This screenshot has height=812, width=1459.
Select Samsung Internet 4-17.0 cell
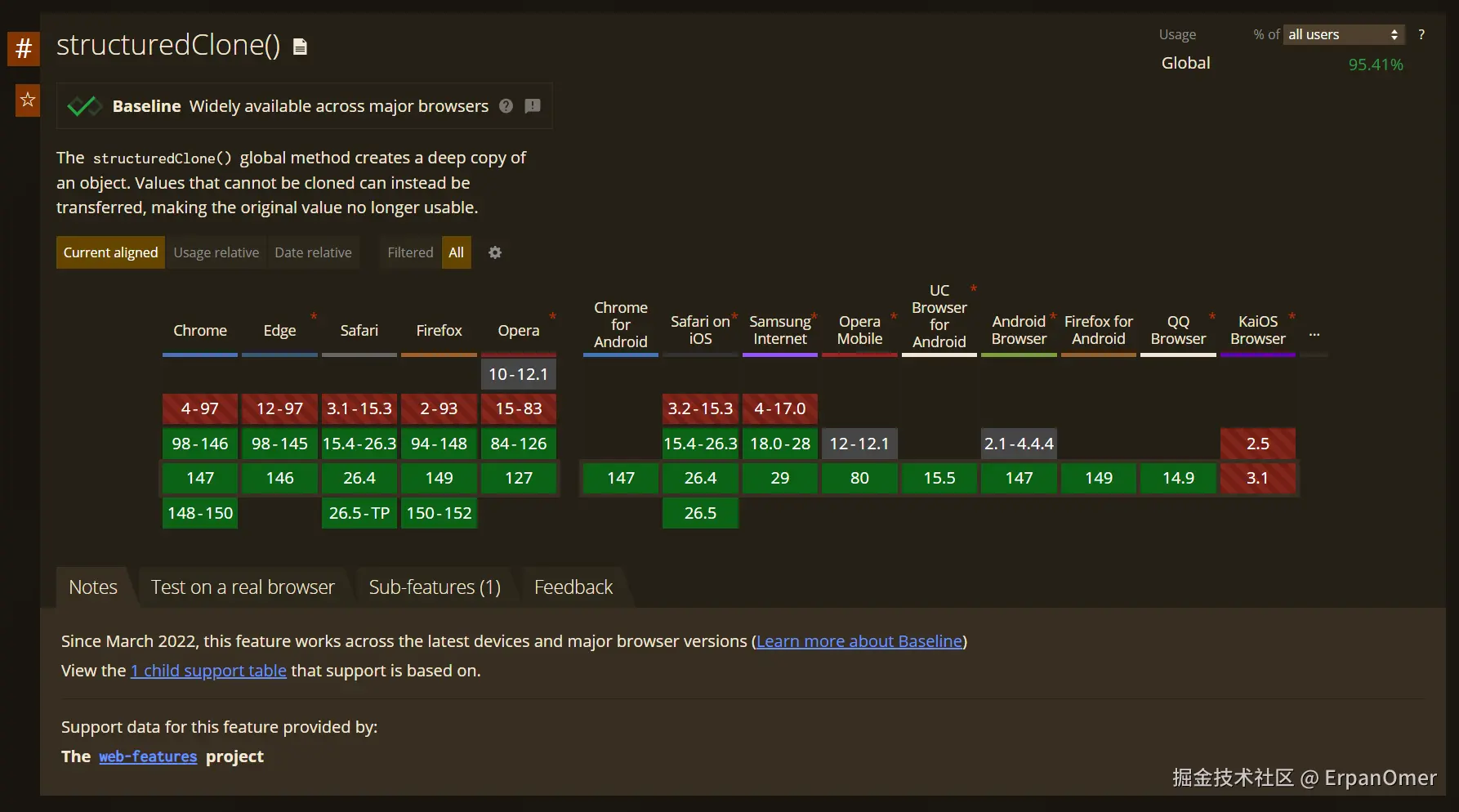780,408
